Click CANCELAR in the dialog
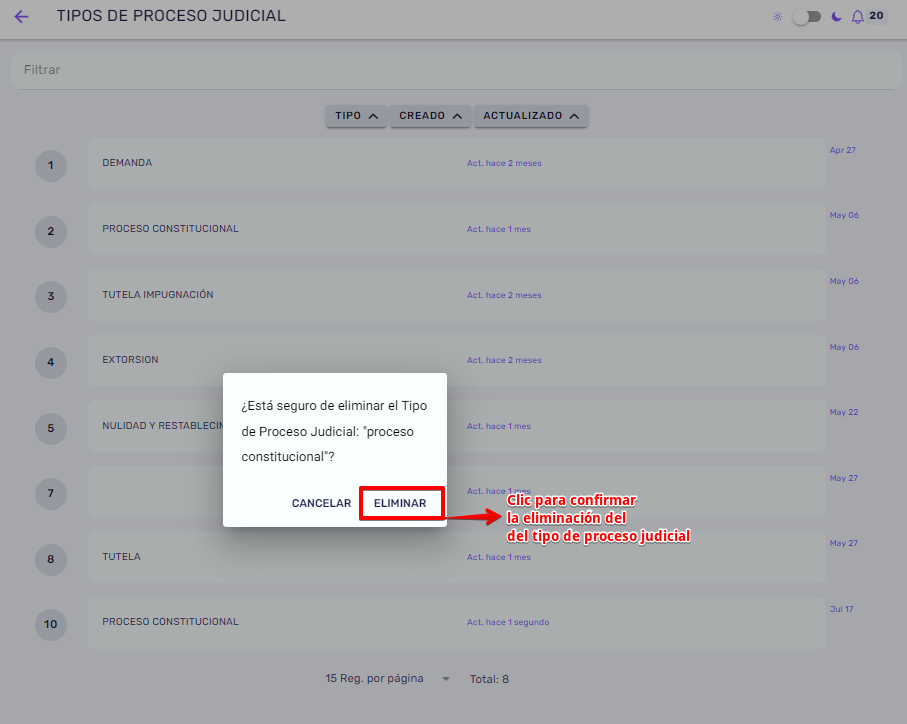Viewport: 907px width, 724px height. (321, 503)
